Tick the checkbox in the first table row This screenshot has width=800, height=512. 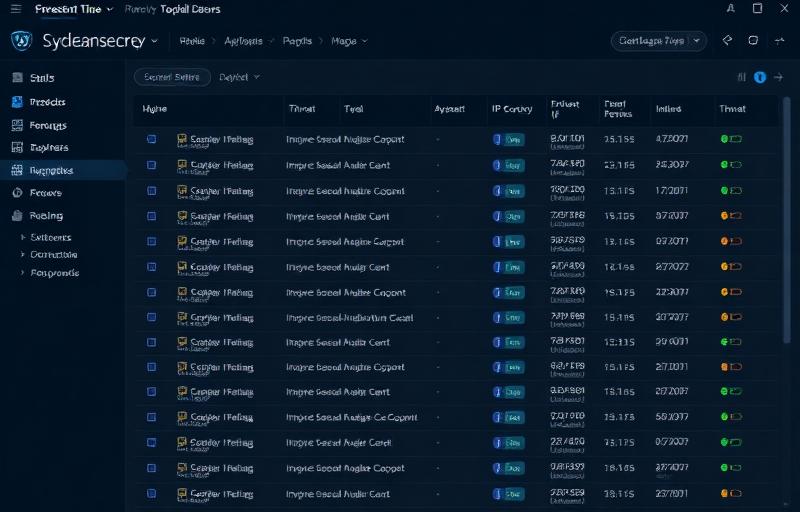pos(151,140)
